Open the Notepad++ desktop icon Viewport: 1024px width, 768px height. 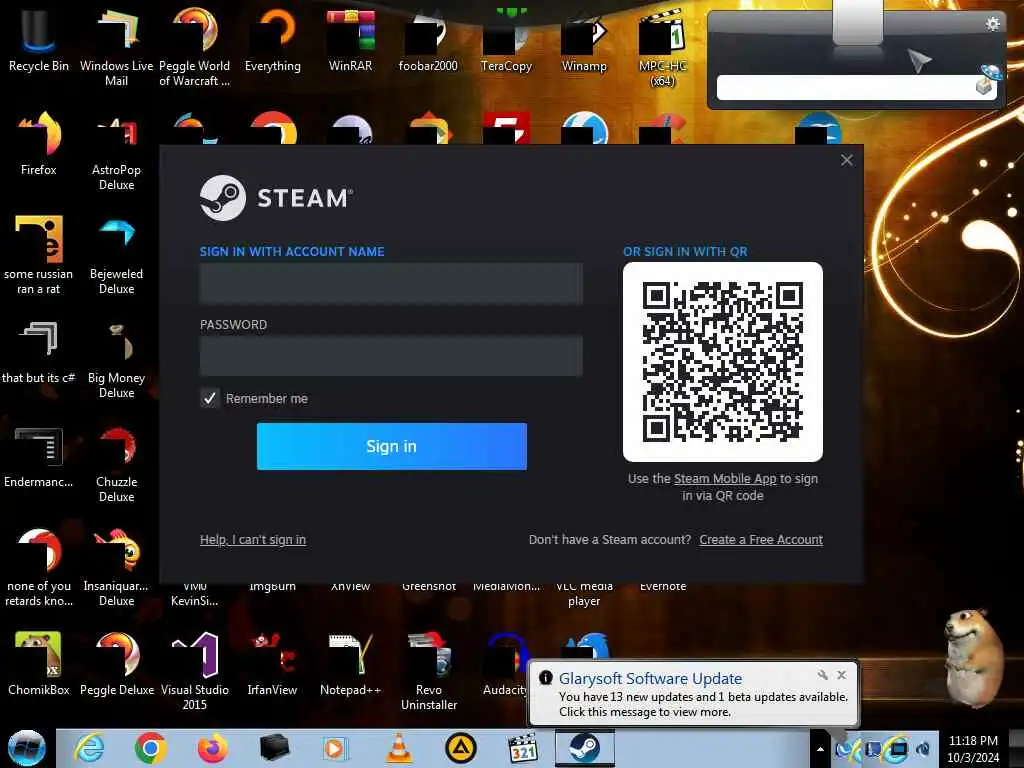(x=351, y=664)
